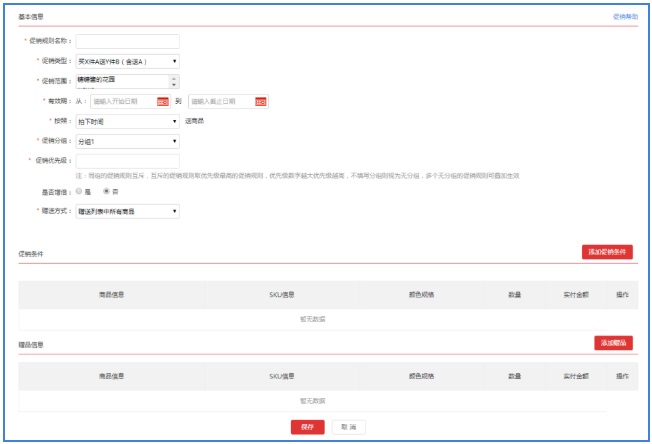Click the 送商品 text beside 按照 dropdown
Image resolution: width=652 pixels, height=444 pixels.
click(194, 121)
